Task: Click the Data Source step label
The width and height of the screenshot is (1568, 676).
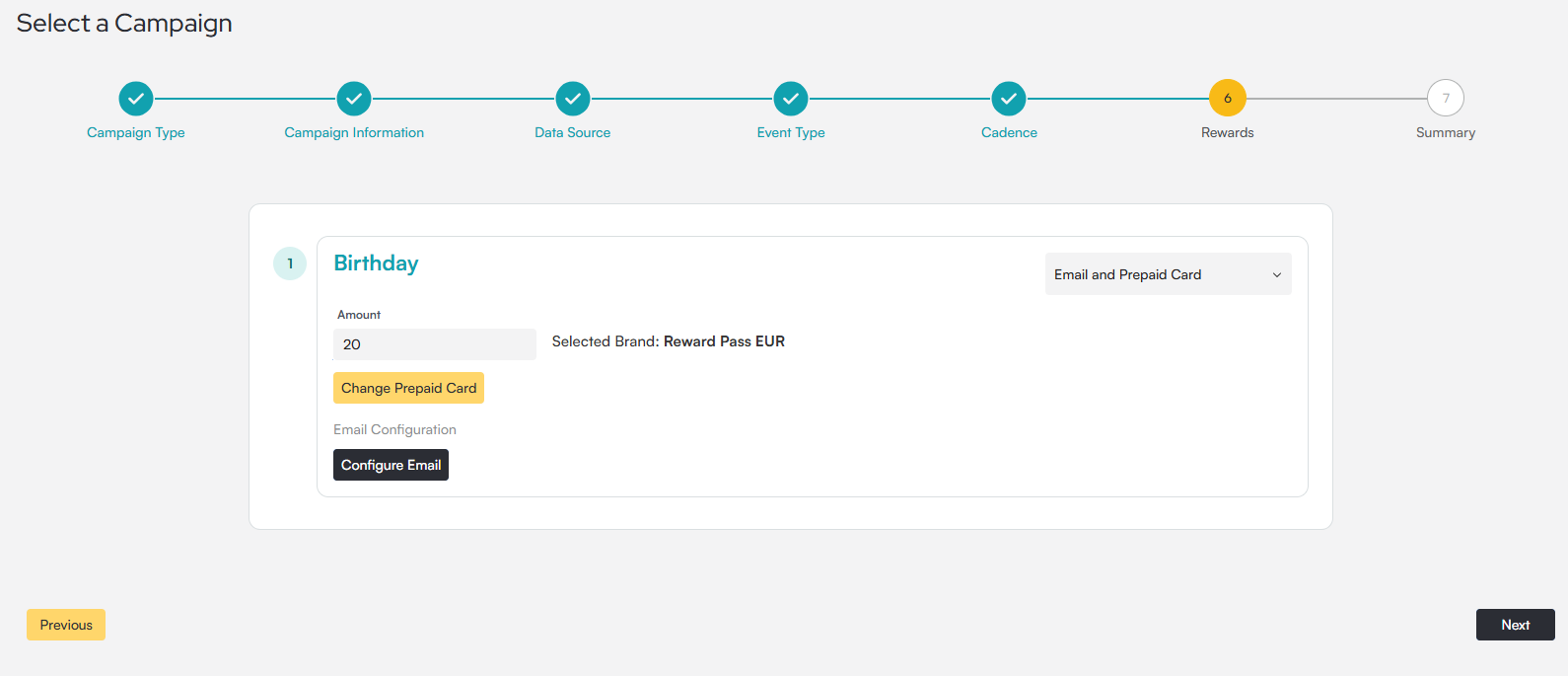Action: pos(573,132)
